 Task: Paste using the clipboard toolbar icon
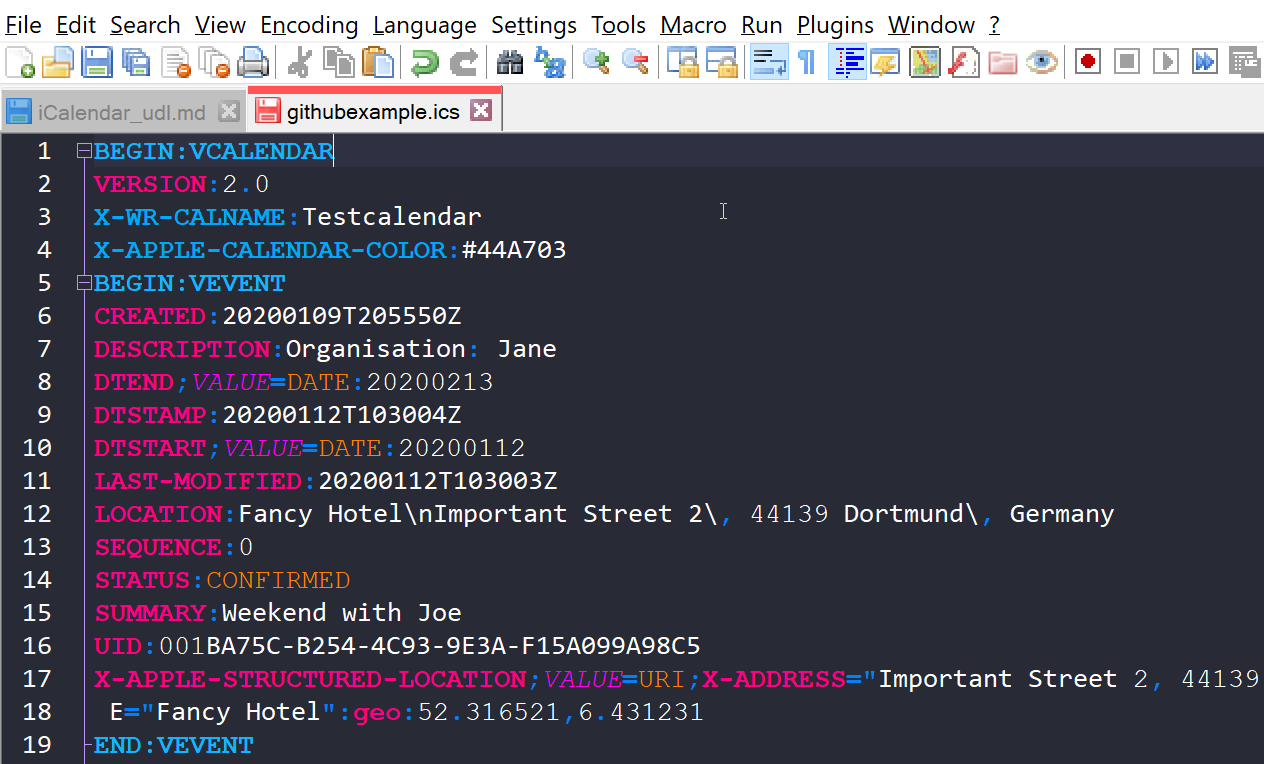(378, 63)
